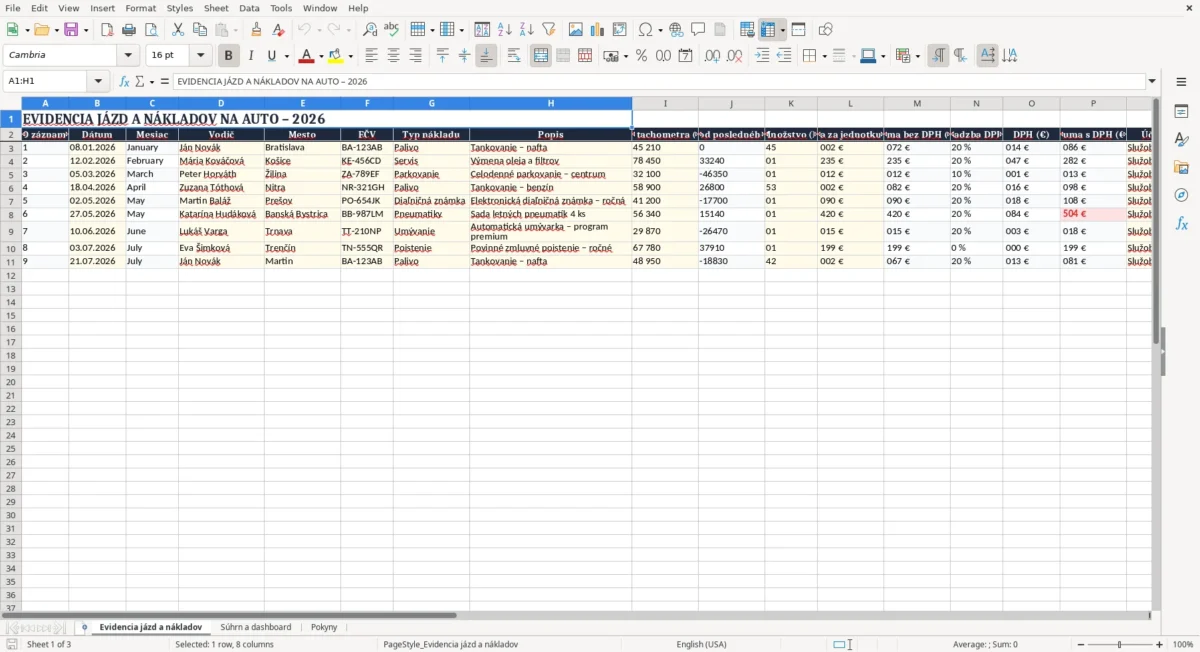Click the Clear Direct Formatting icon

tap(279, 29)
